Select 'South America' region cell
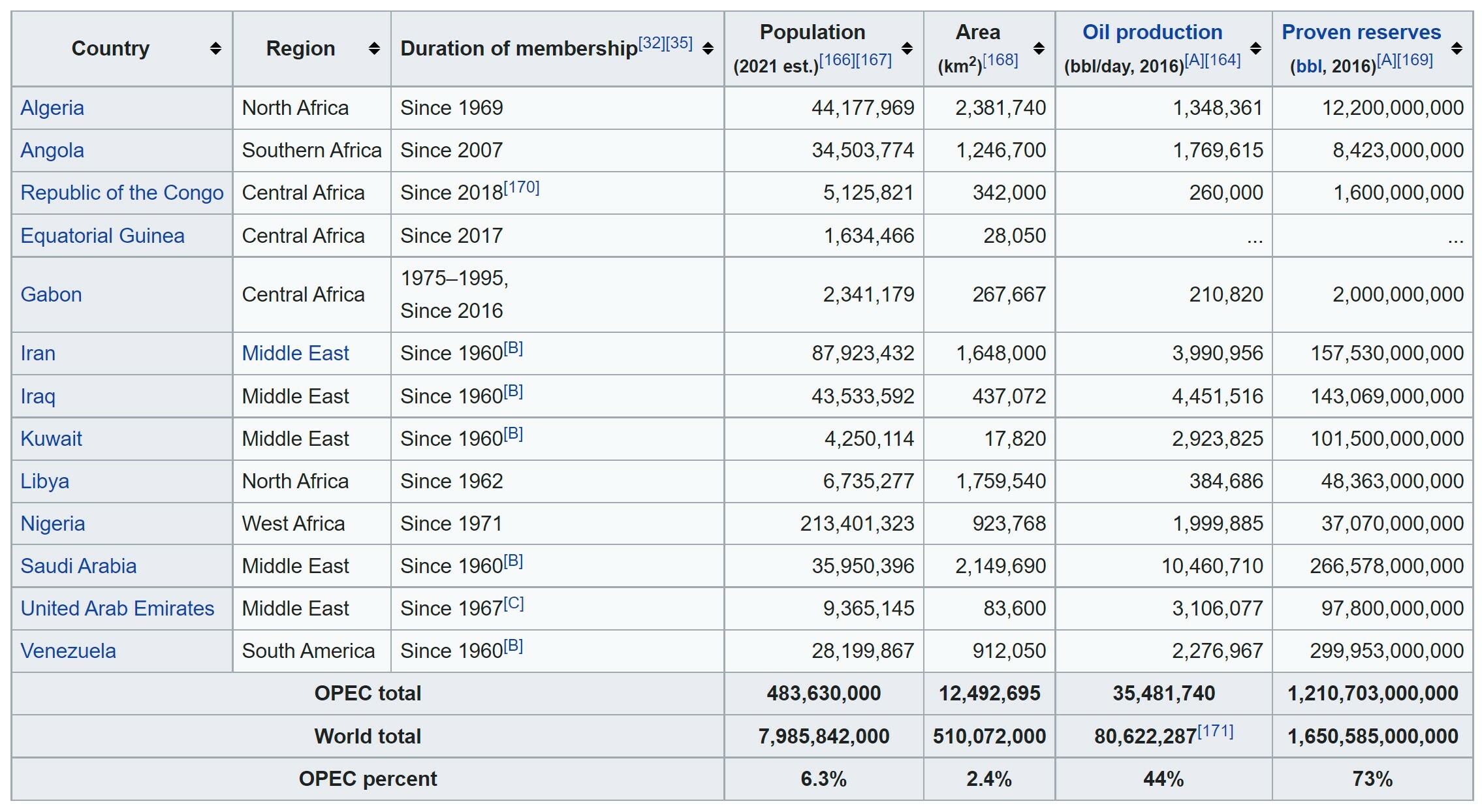 (308, 651)
